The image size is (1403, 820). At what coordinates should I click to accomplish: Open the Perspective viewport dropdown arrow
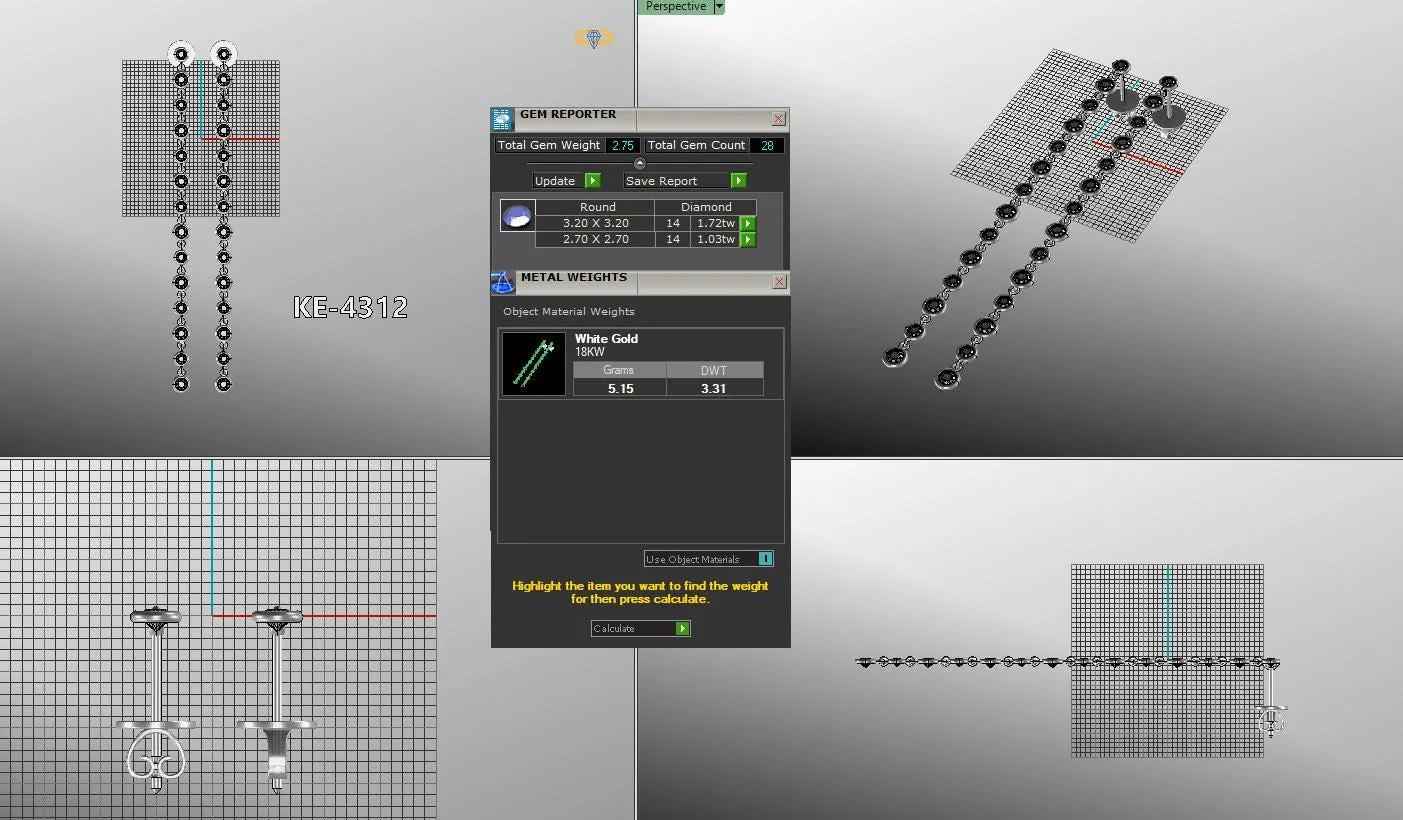[718, 6]
